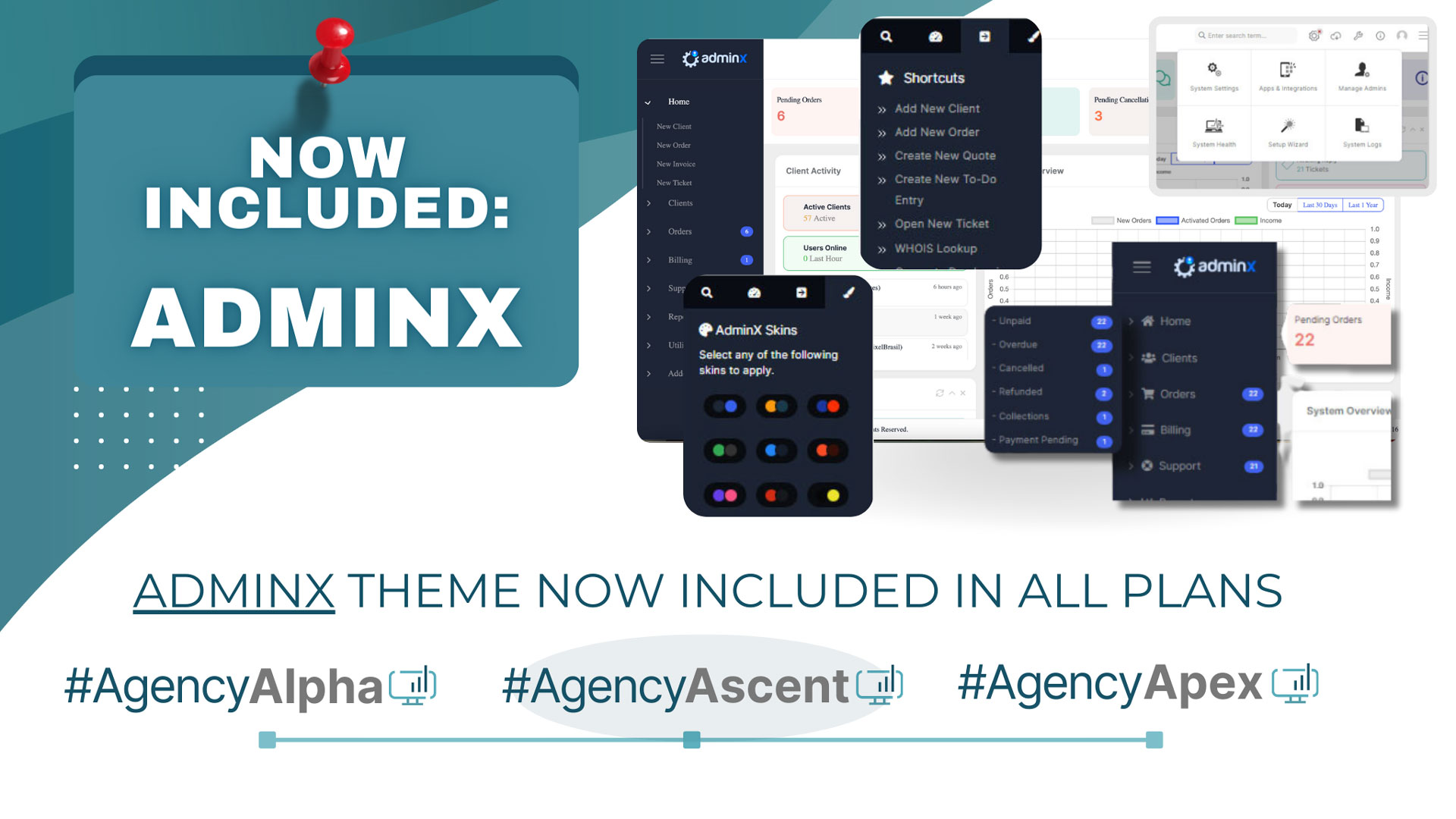The height and width of the screenshot is (819, 1456).
Task: Select Add New Client menu item
Action: (x=935, y=109)
